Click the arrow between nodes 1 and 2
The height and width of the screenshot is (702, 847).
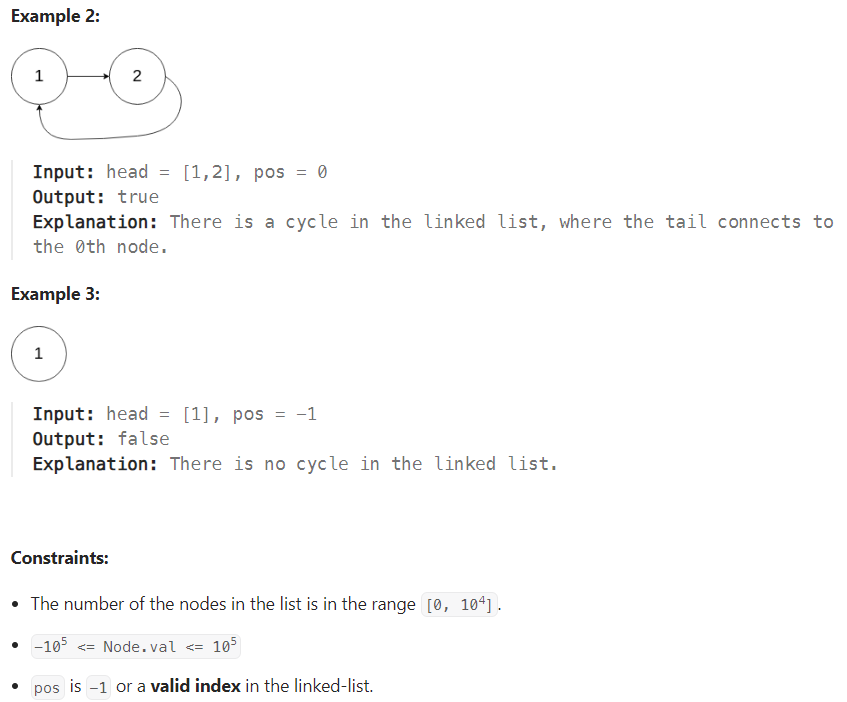point(88,76)
